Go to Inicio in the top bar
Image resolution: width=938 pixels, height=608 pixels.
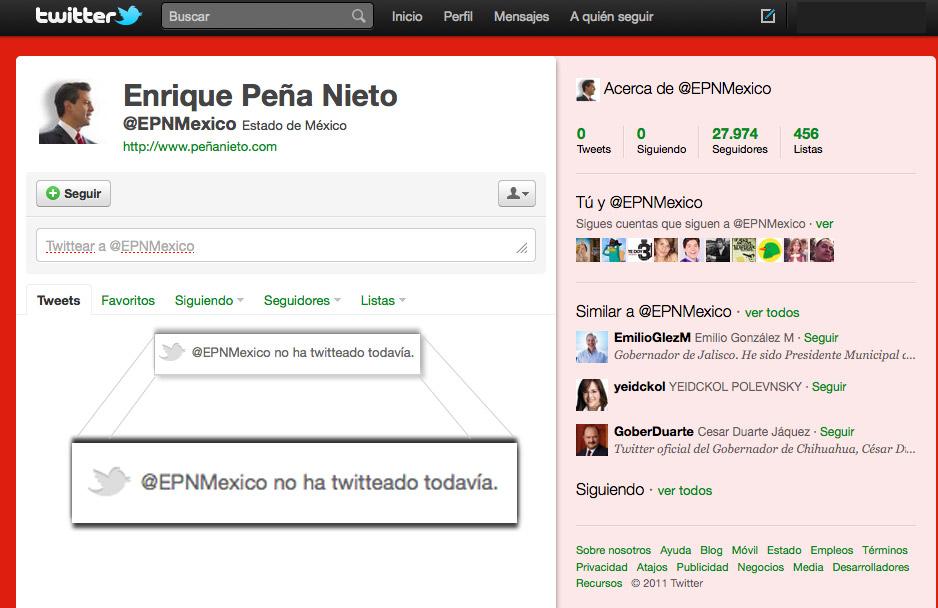[407, 17]
